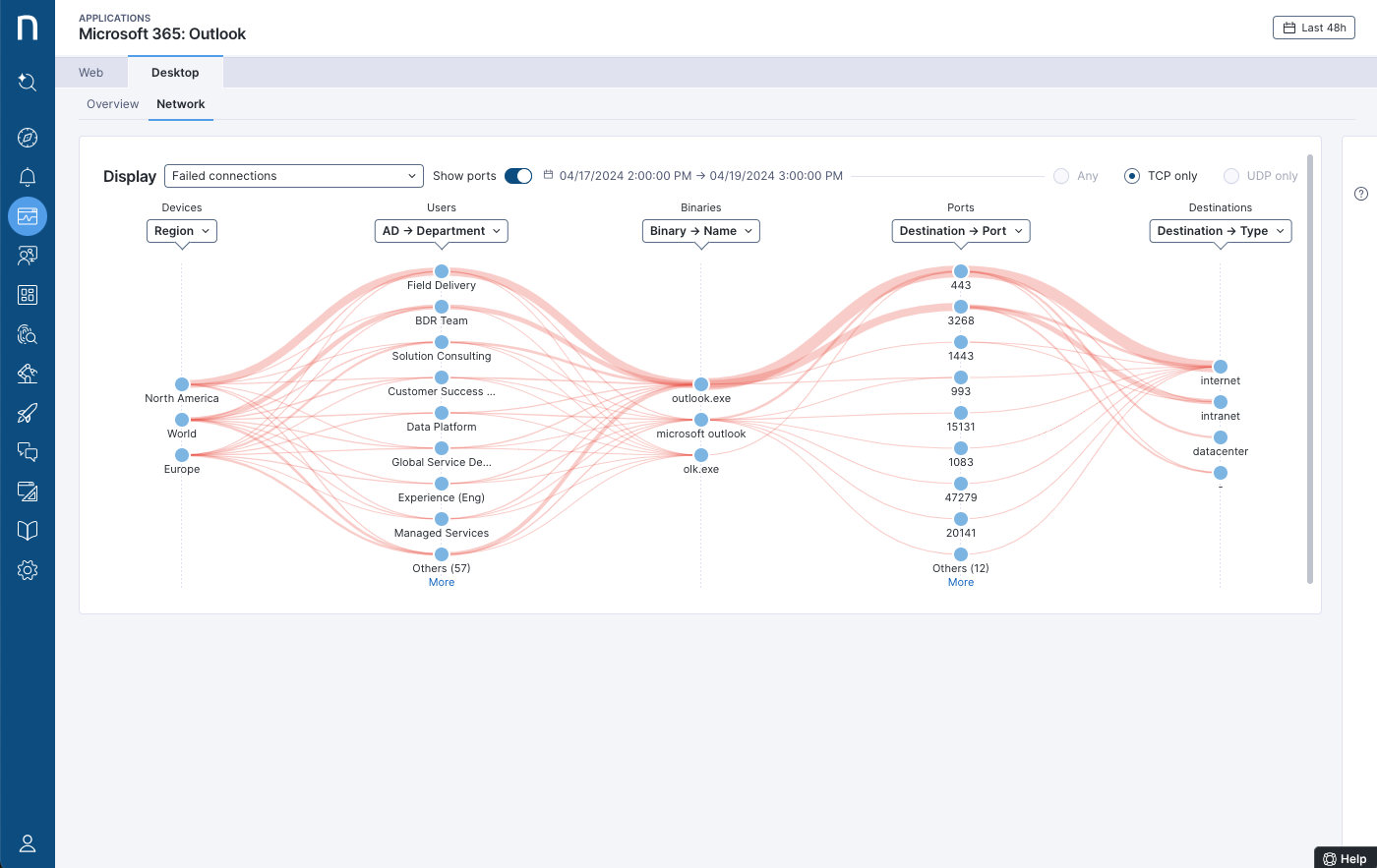1377x868 pixels.
Task: Click the rocket icon in sidebar
Action: click(28, 413)
